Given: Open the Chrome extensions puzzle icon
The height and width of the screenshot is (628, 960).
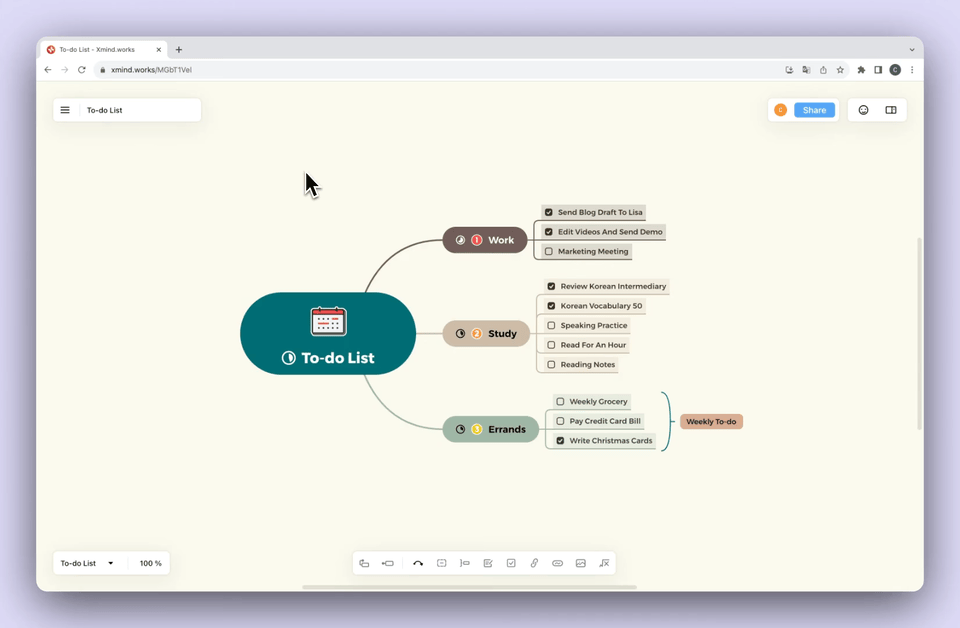Looking at the screenshot, I should tap(861, 70).
